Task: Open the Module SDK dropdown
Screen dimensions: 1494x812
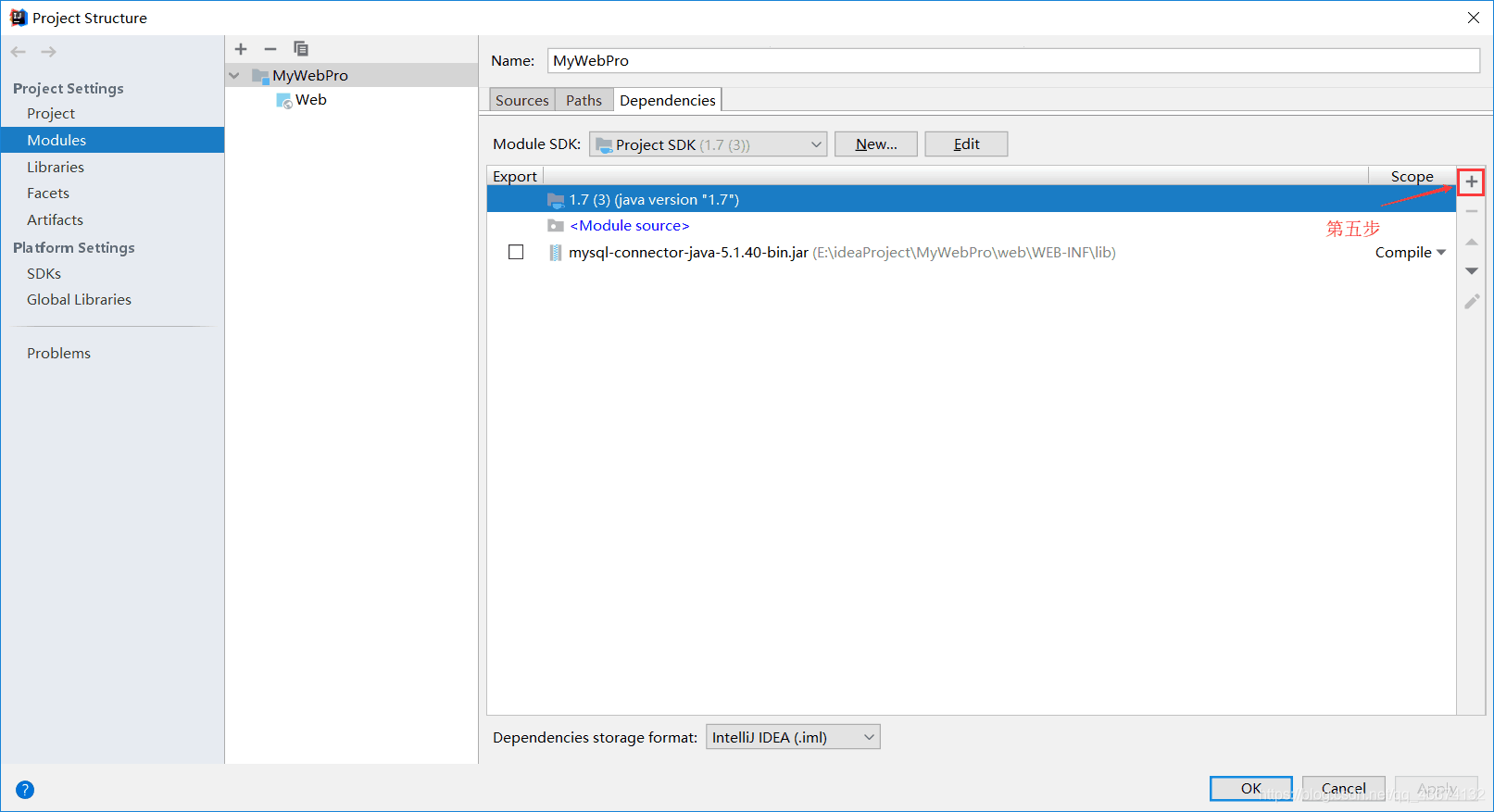Action: click(708, 144)
